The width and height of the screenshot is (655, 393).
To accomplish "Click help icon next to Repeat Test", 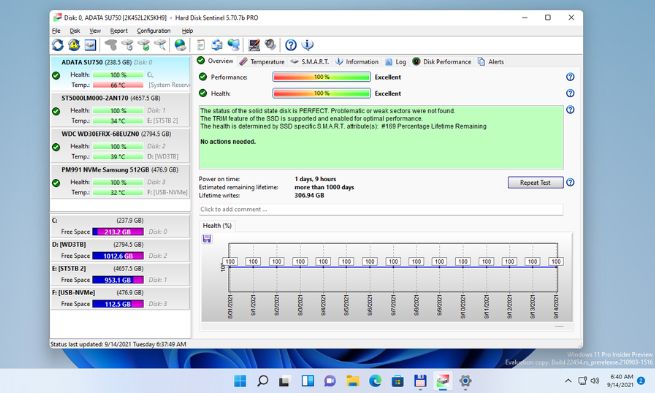I will click(x=570, y=183).
